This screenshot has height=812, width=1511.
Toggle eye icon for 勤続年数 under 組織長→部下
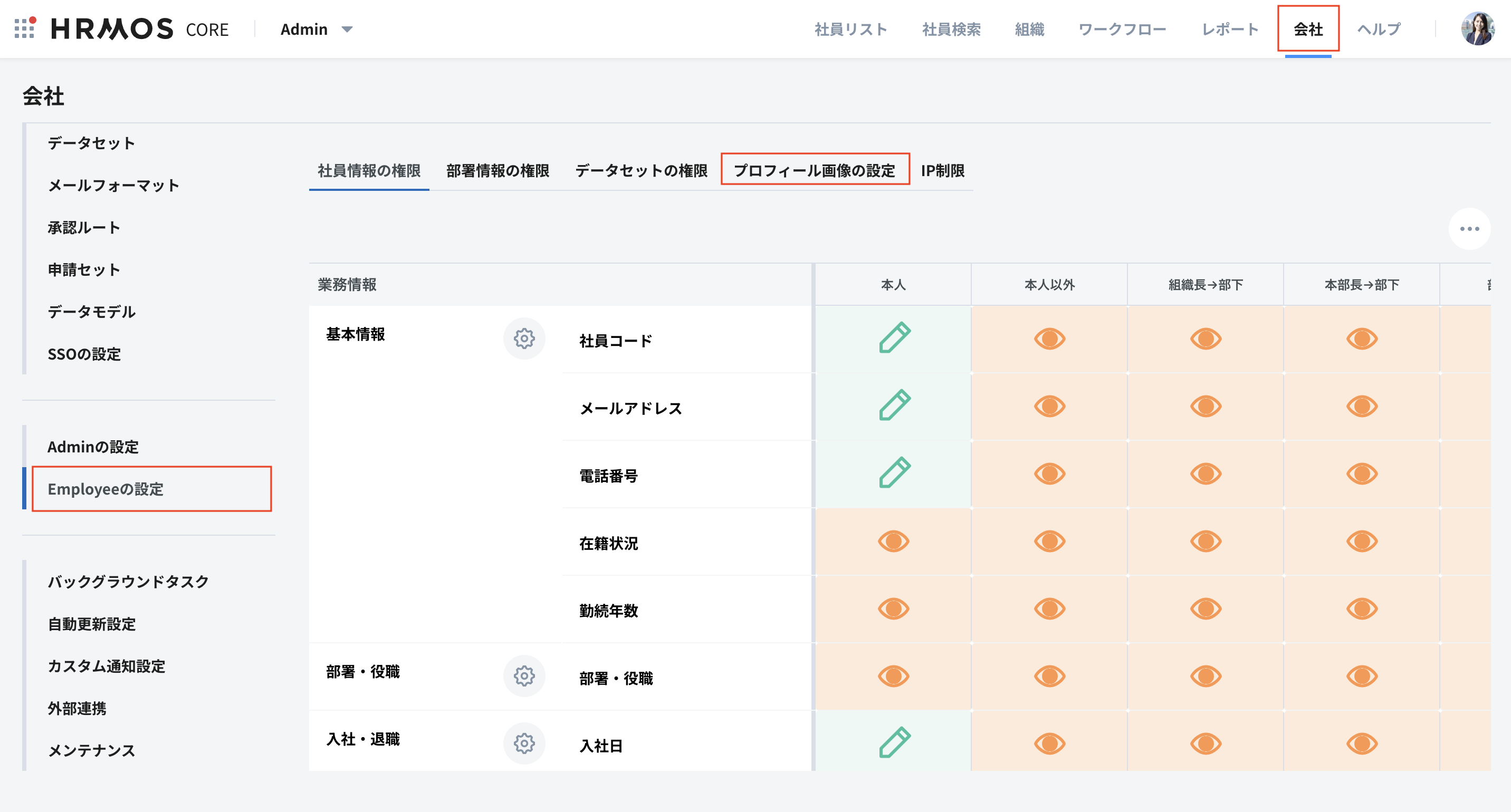coord(1206,608)
